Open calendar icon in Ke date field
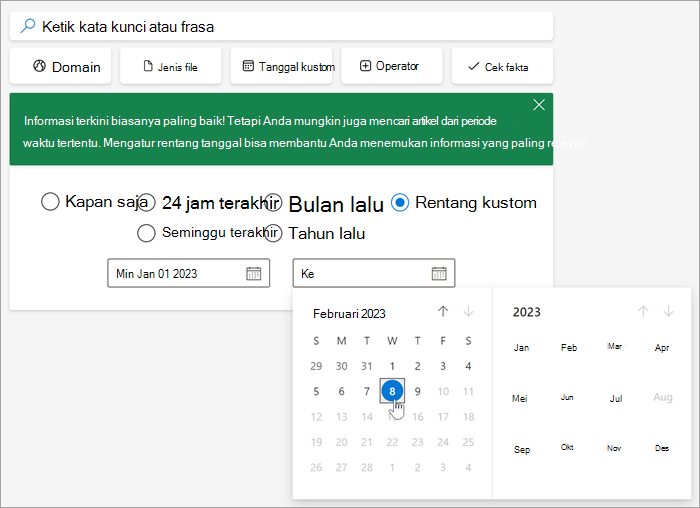 [439, 273]
